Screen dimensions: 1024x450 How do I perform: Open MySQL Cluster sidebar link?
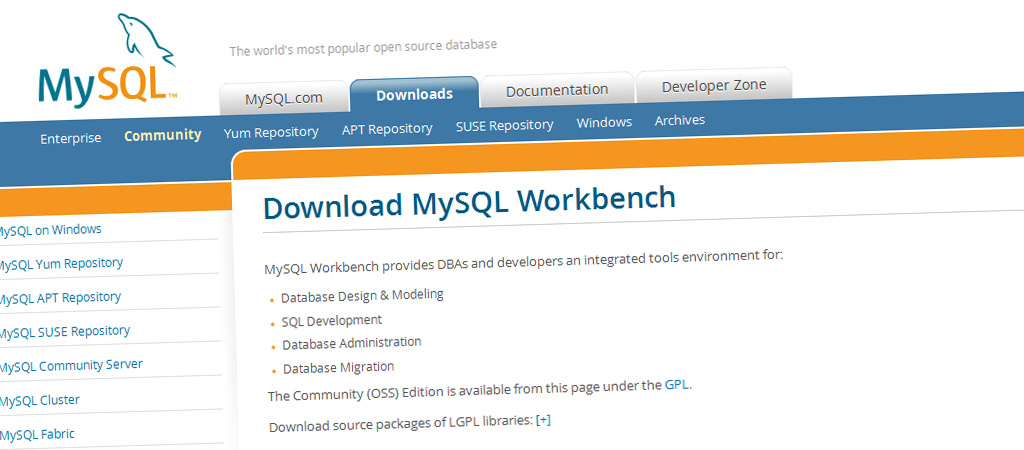point(40,400)
